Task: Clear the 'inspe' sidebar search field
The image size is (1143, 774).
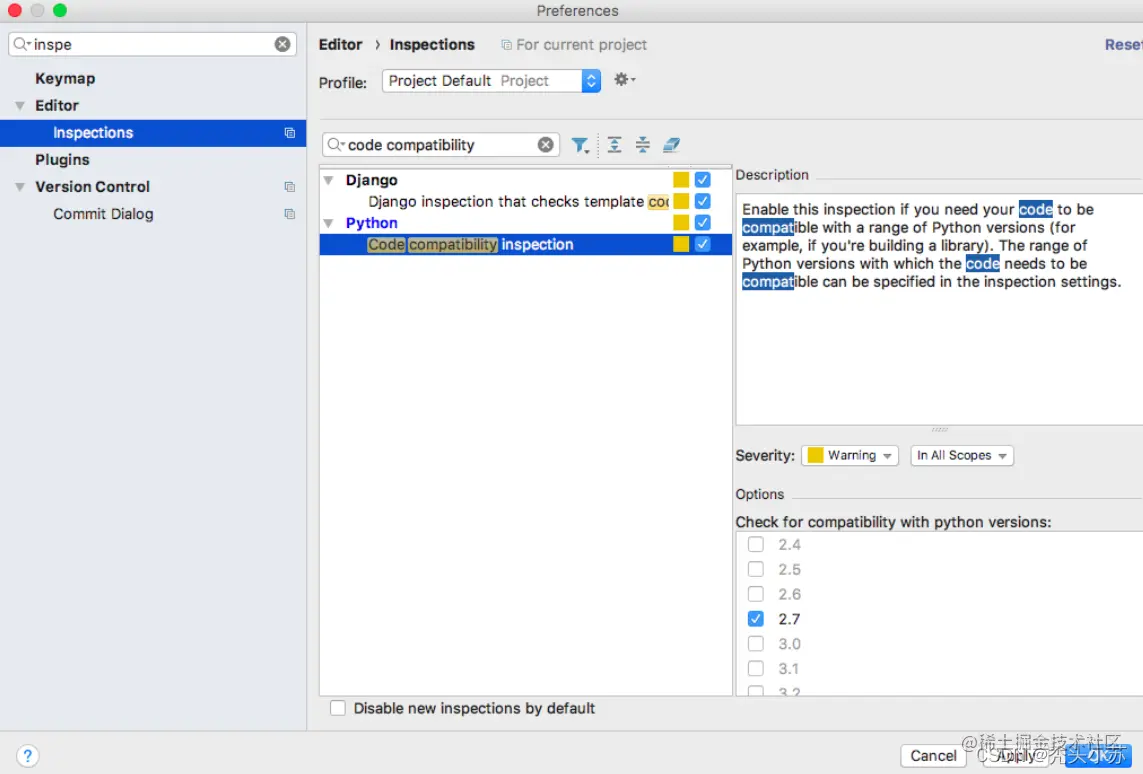Action: [x=282, y=44]
